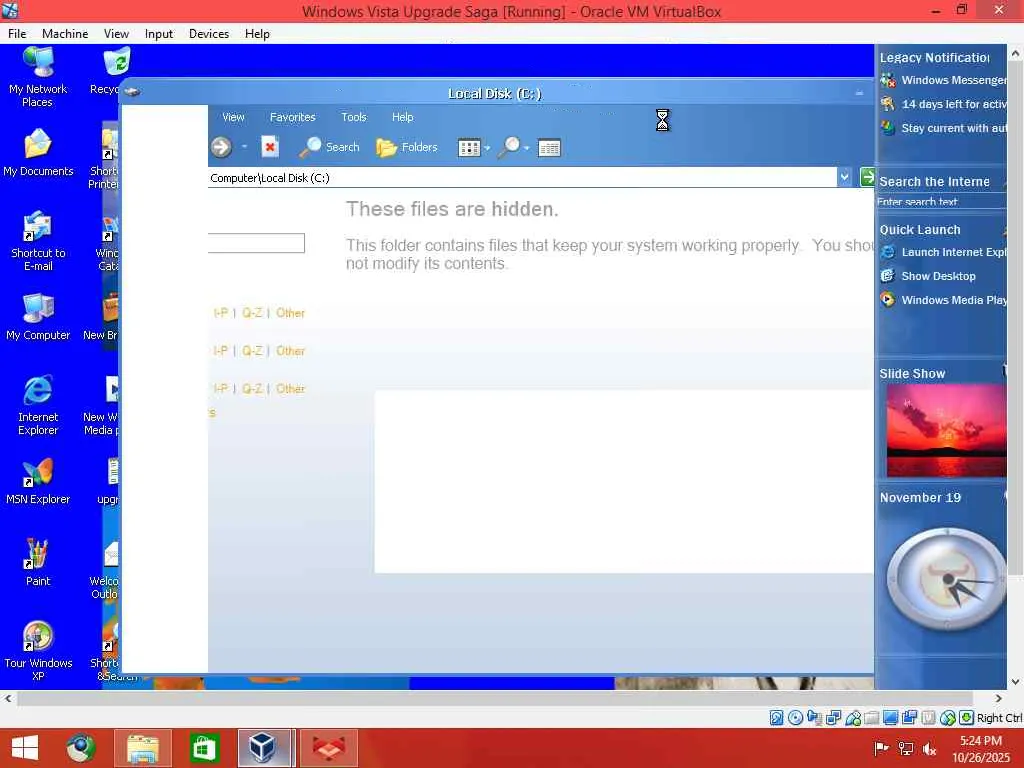The height and width of the screenshot is (768, 1024).
Task: Click VirtualBox optical disc status icon
Action: [x=795, y=718]
